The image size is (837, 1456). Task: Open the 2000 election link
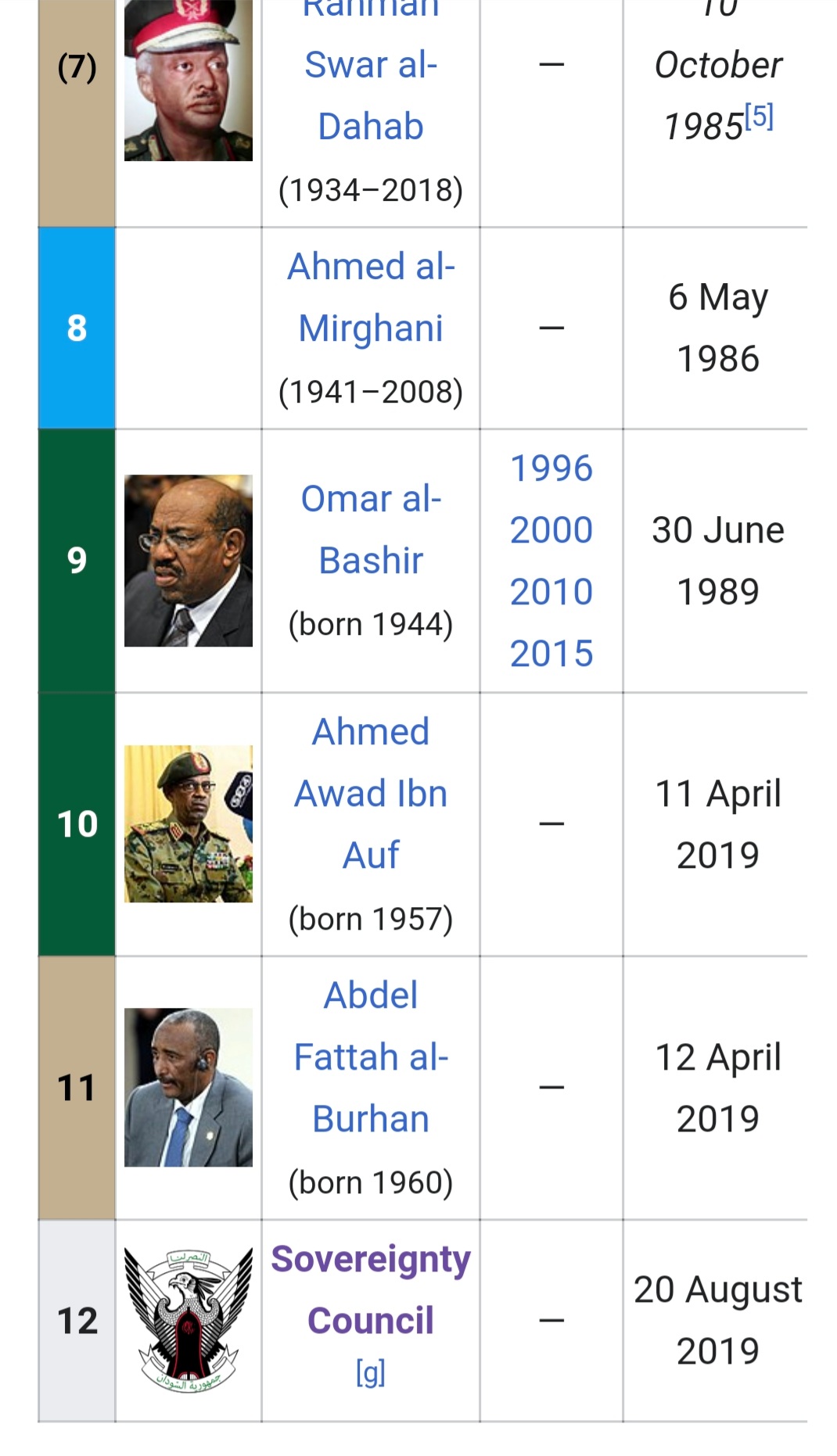(551, 530)
